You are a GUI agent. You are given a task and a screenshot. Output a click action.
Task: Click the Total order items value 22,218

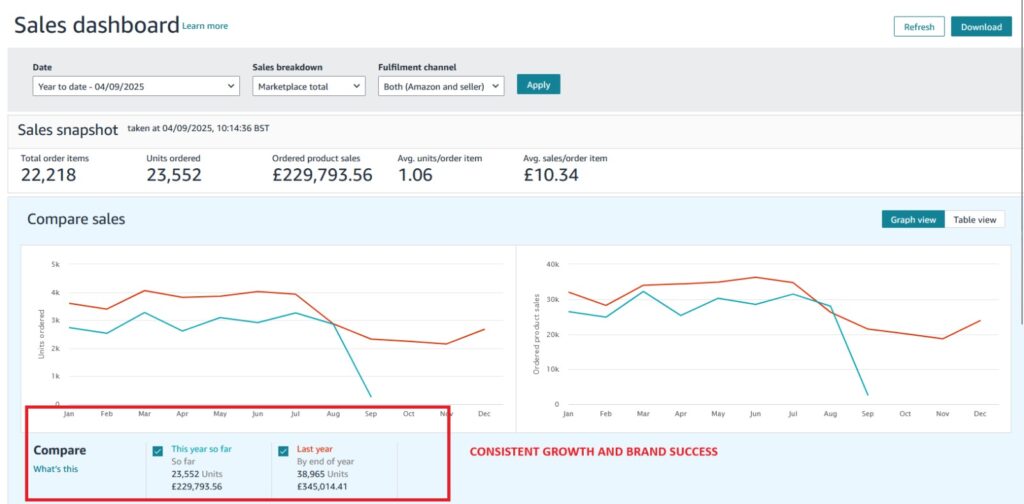[x=48, y=175]
